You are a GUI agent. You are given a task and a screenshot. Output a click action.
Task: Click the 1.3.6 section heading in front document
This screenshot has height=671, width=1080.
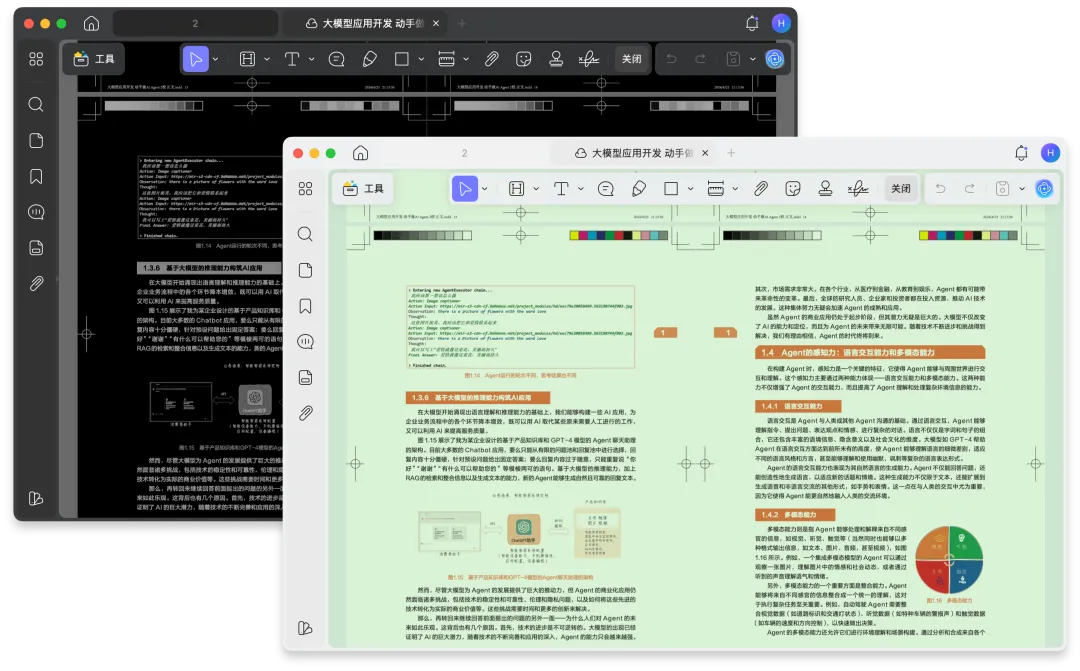477,398
